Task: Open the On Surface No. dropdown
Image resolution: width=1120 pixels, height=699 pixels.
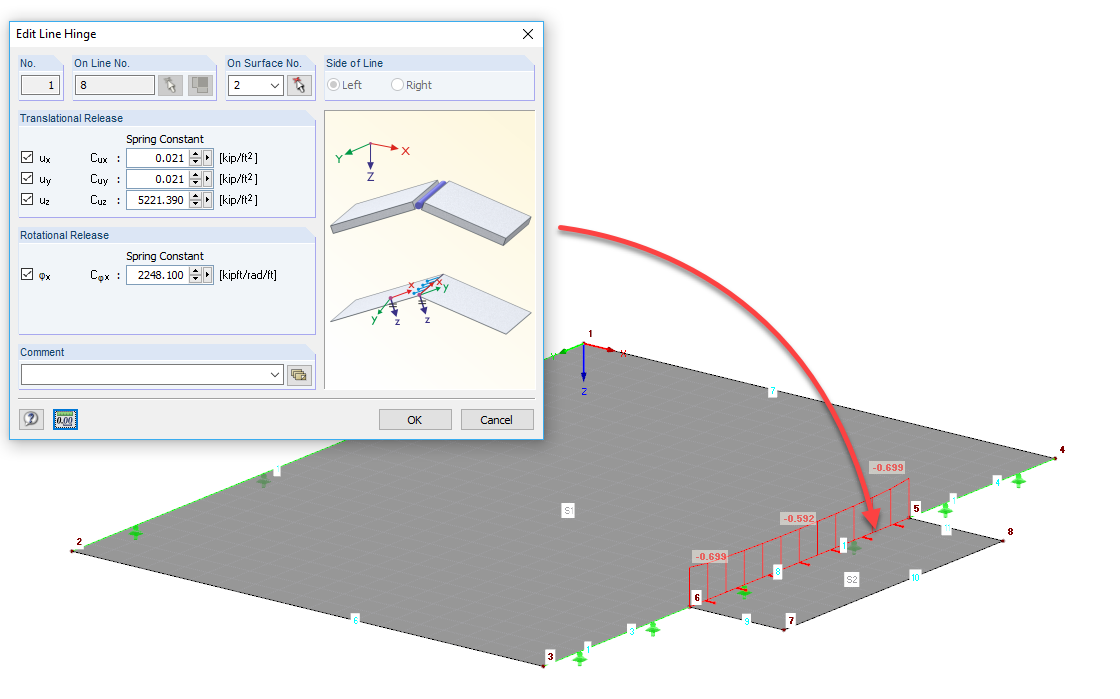Action: (x=276, y=85)
